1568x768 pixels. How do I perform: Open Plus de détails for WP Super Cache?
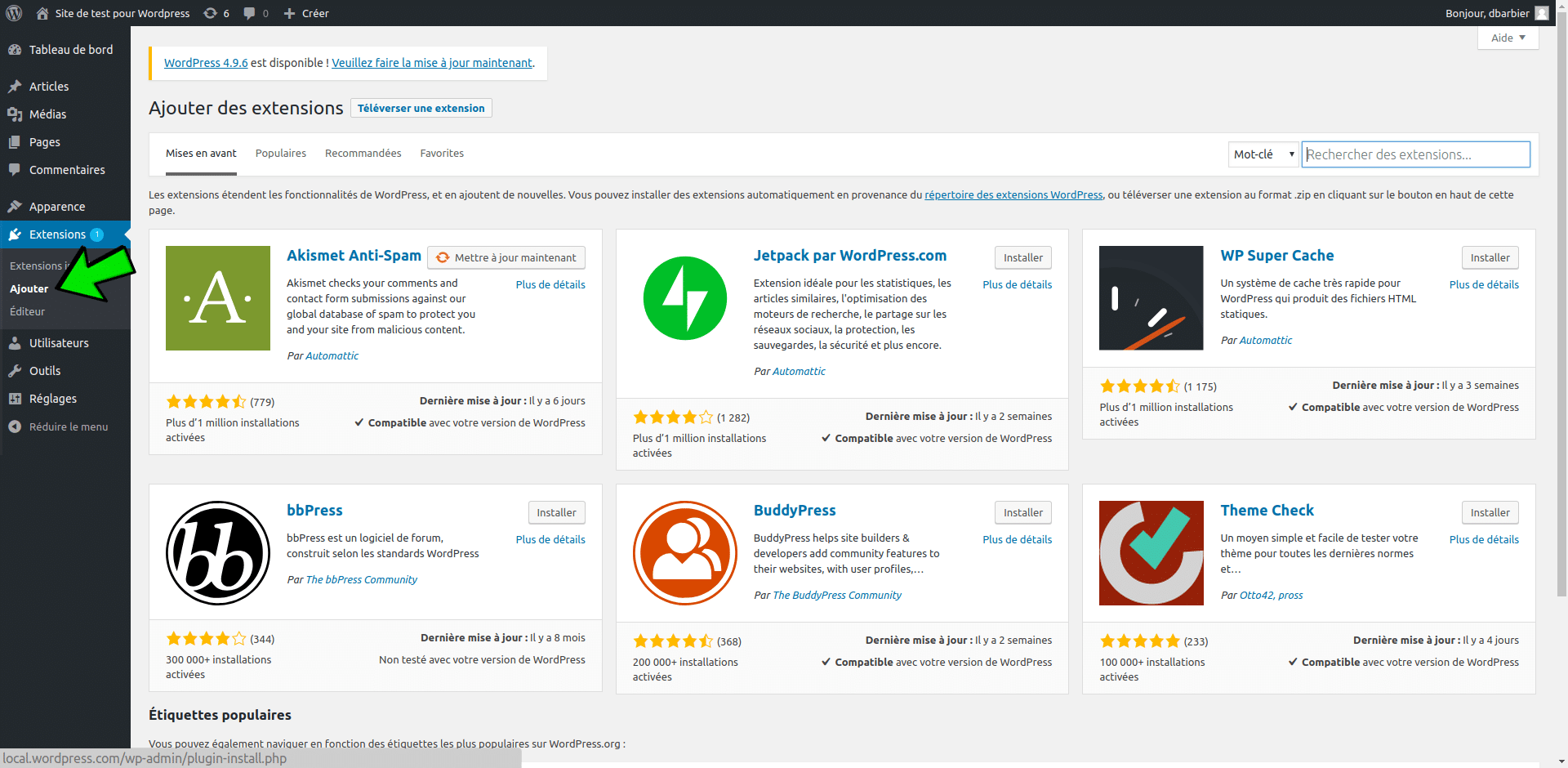pyautogui.click(x=1484, y=284)
